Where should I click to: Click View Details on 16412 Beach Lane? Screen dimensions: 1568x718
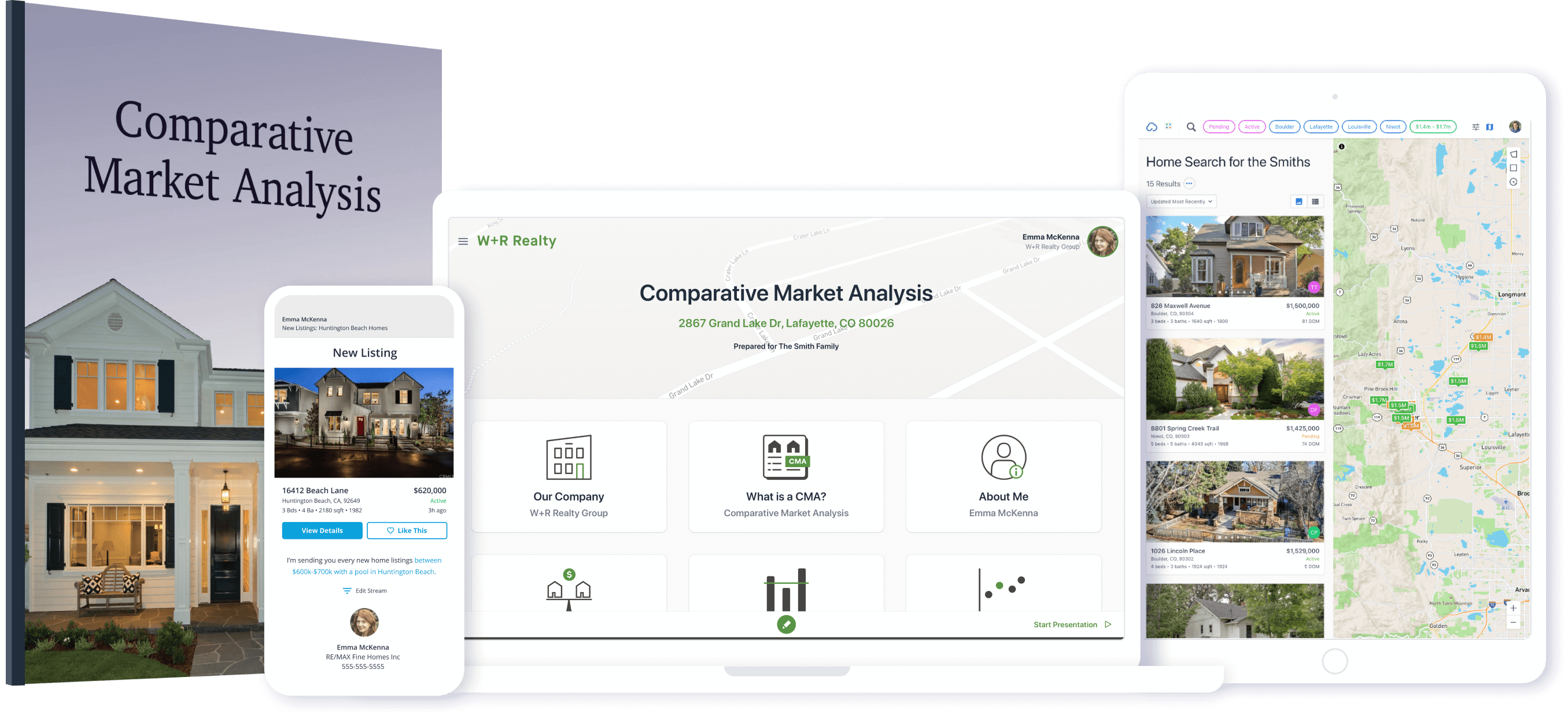(x=322, y=529)
